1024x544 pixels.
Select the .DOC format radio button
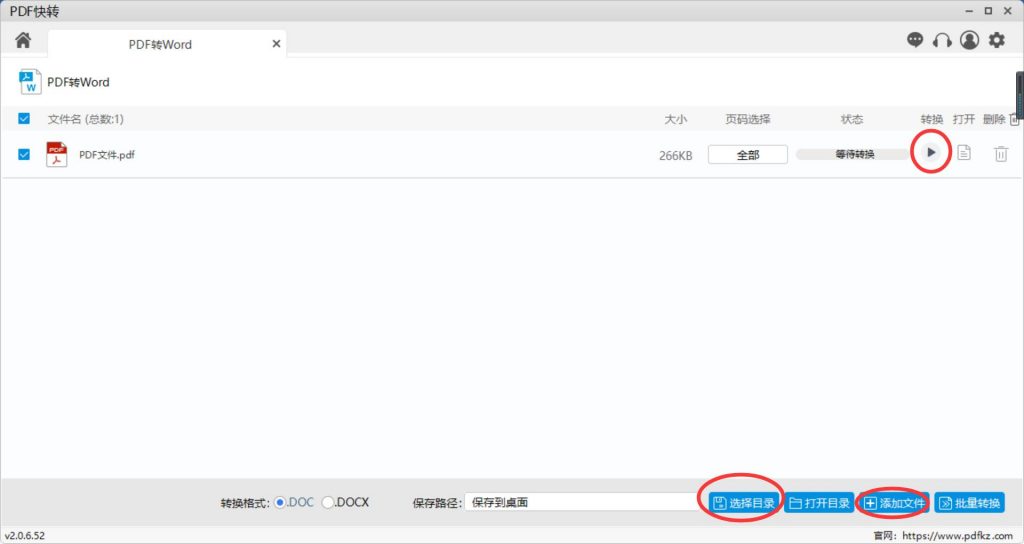pos(280,502)
